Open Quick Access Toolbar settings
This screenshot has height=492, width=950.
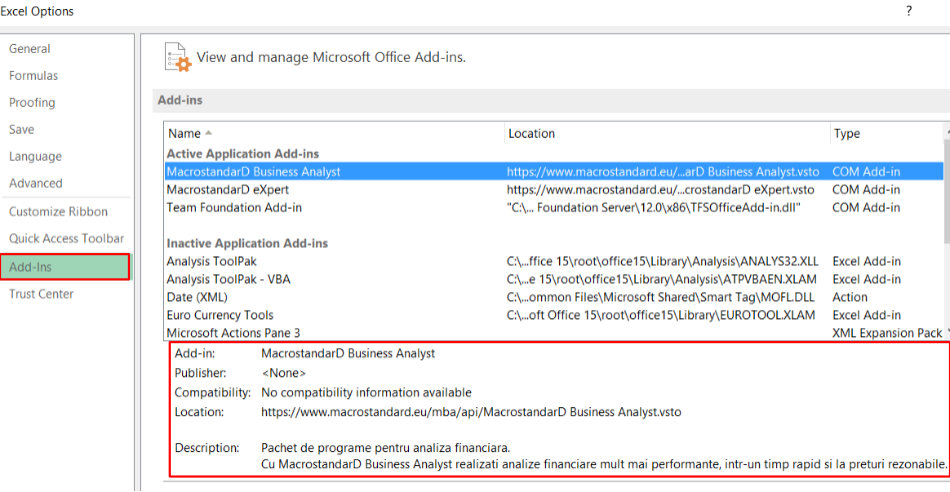point(67,239)
